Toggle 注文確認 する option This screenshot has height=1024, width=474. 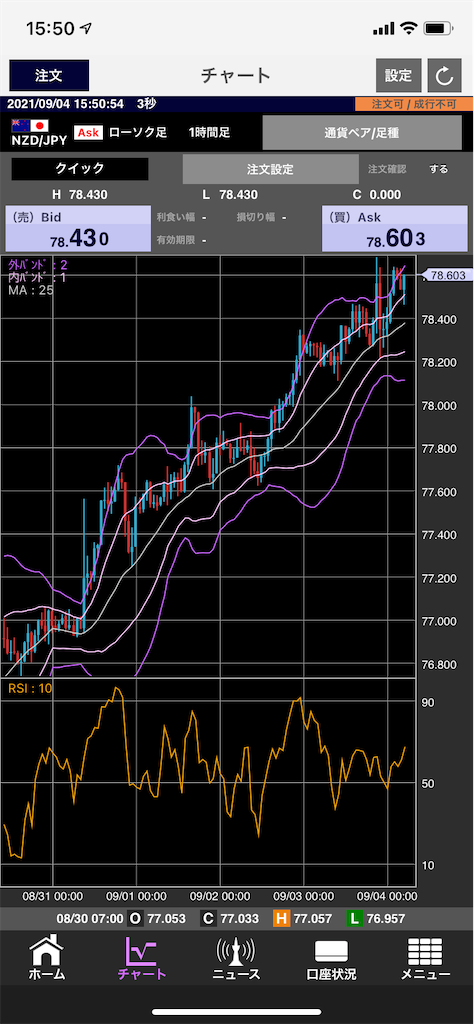439,169
